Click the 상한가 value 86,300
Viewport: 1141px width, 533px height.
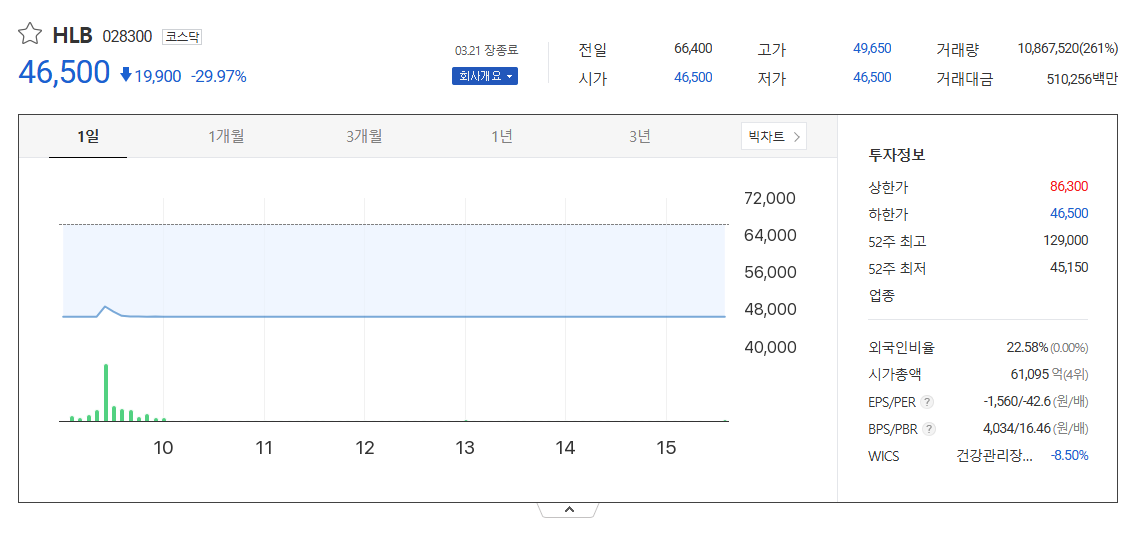point(1069,186)
